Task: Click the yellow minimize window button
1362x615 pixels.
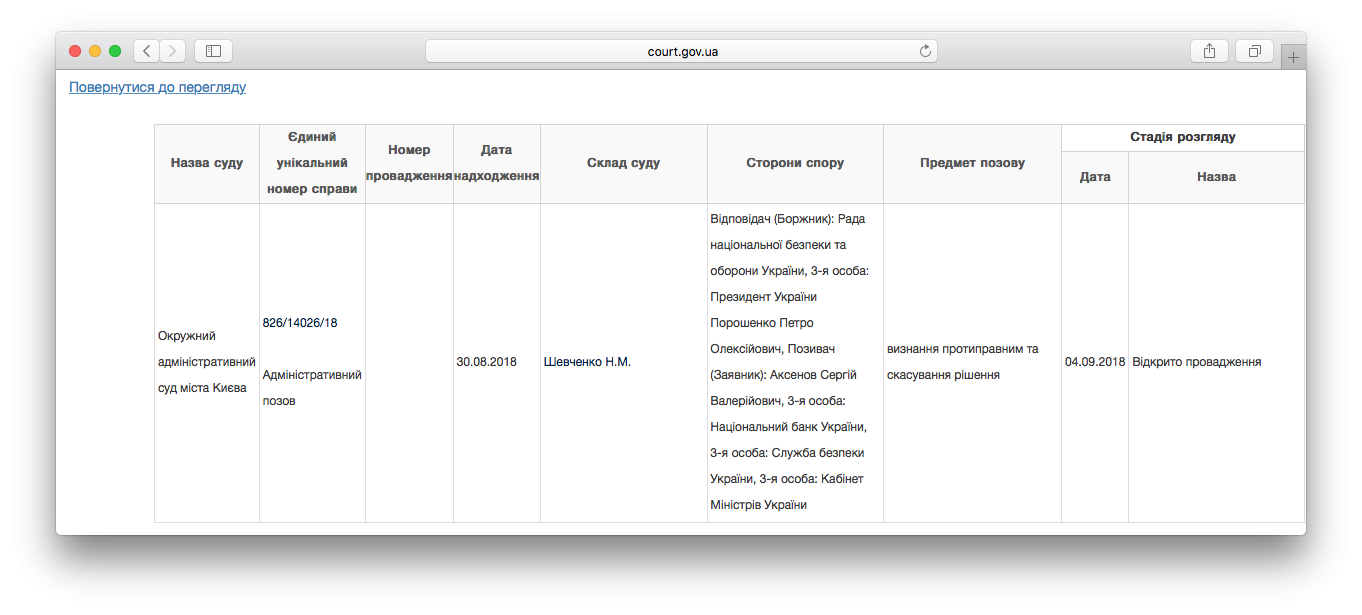Action: [95, 51]
